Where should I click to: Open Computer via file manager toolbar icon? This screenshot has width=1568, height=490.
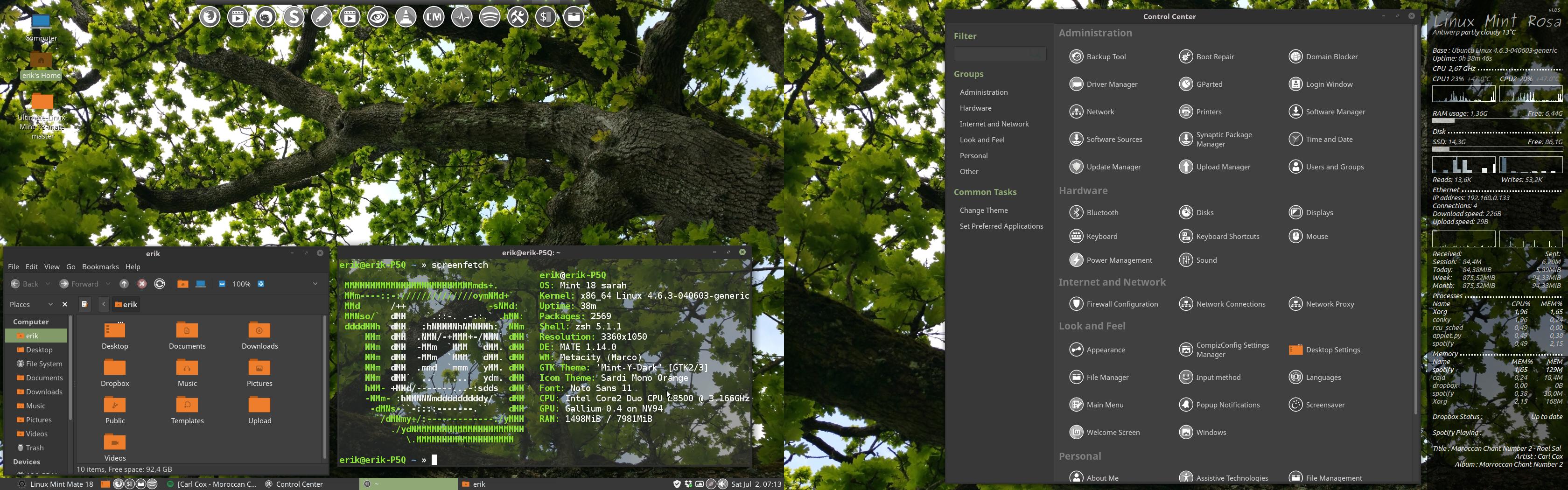[200, 284]
